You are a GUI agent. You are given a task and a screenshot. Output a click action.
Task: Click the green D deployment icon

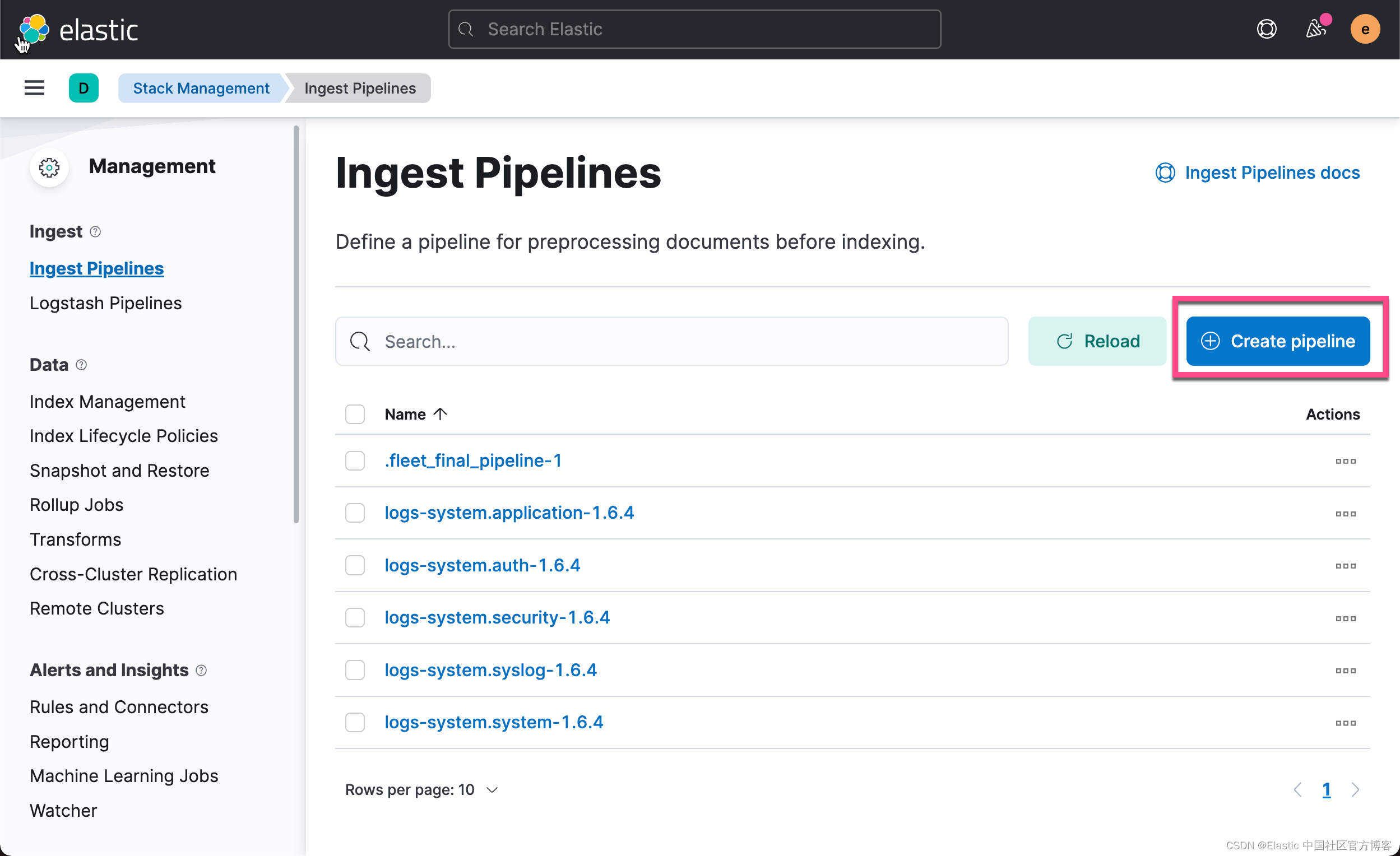tap(84, 87)
